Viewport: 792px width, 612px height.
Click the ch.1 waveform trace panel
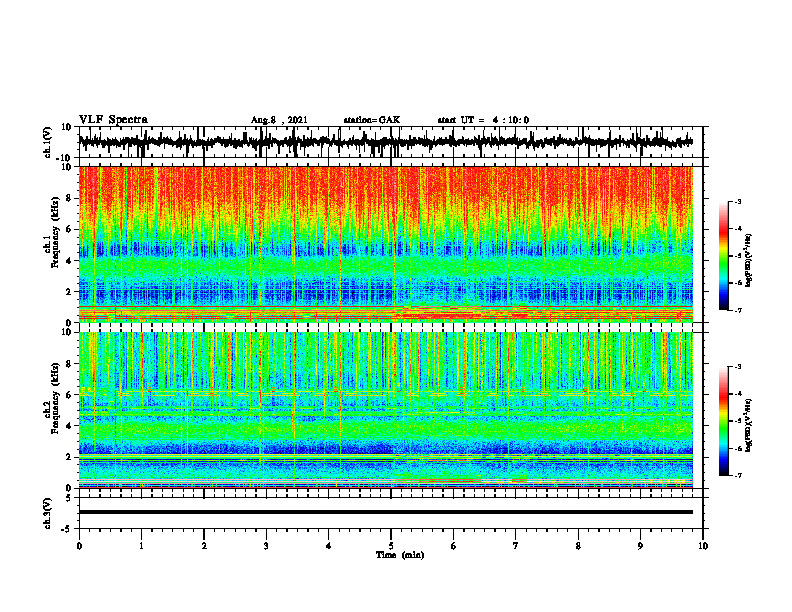[390, 142]
